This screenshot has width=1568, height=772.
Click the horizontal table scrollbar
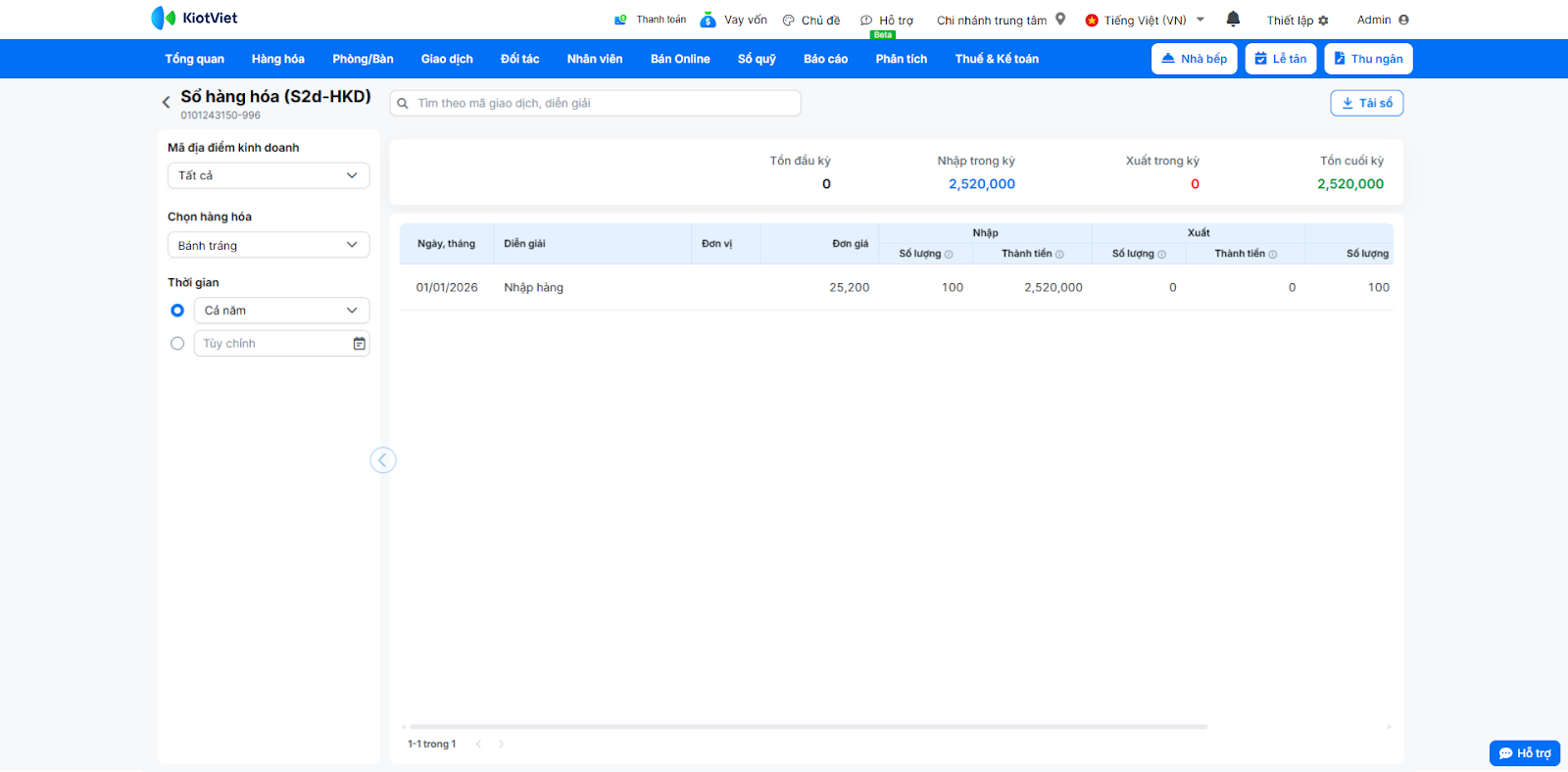(804, 727)
